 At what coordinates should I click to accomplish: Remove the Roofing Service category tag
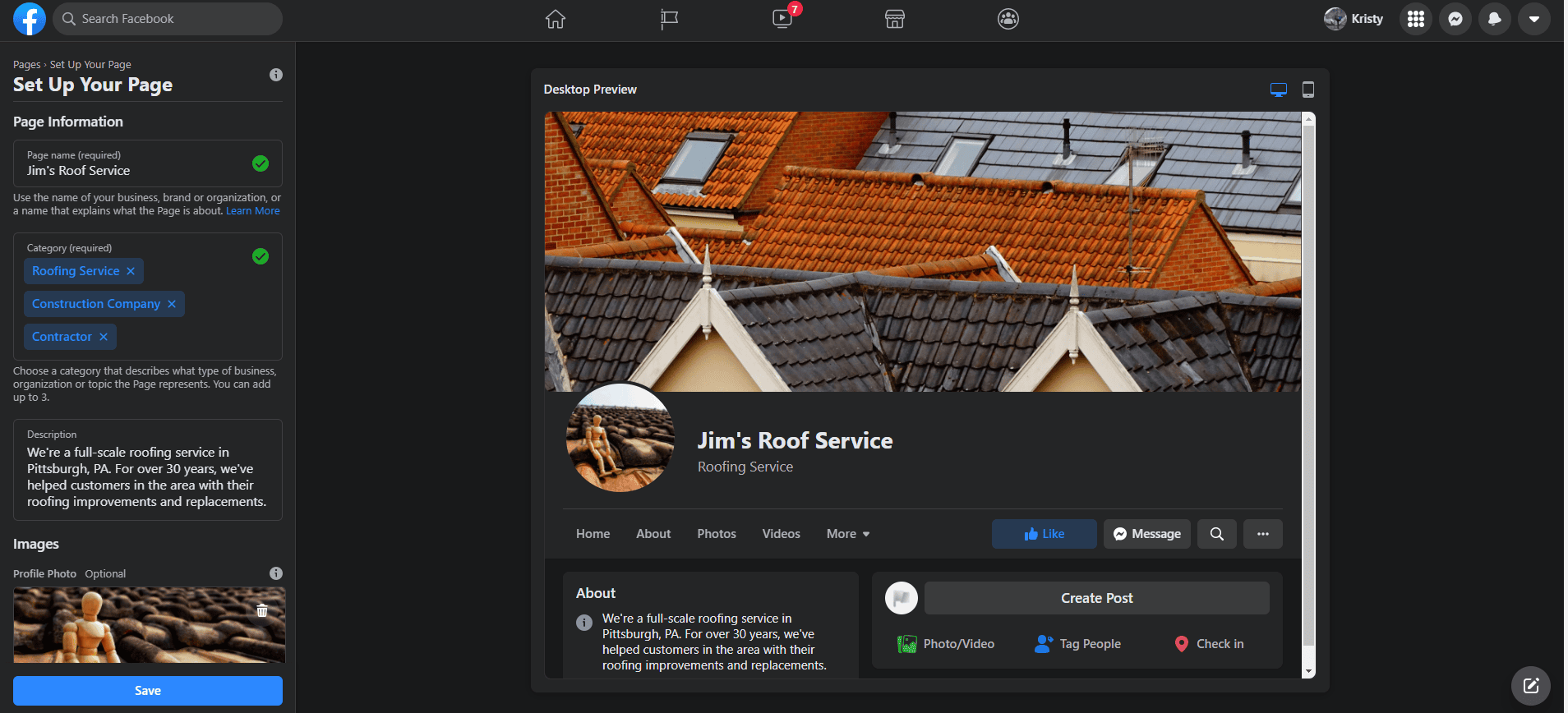click(x=131, y=271)
